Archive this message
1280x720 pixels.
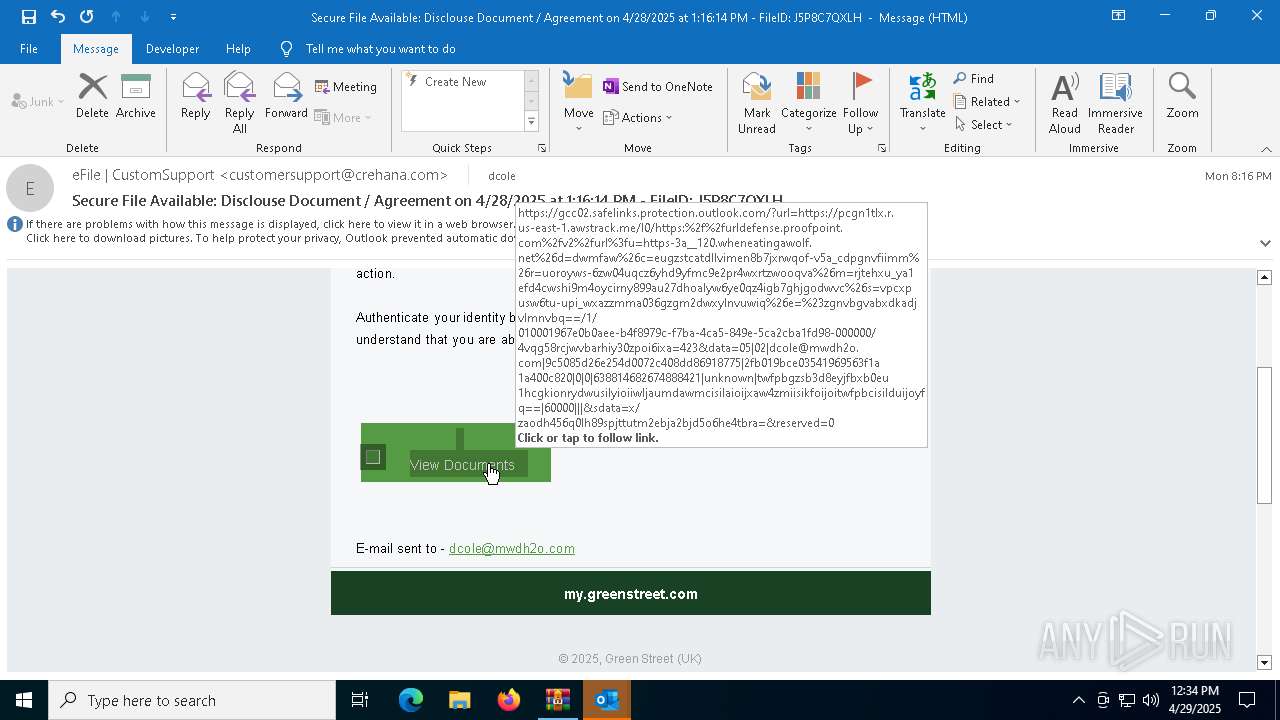135,96
